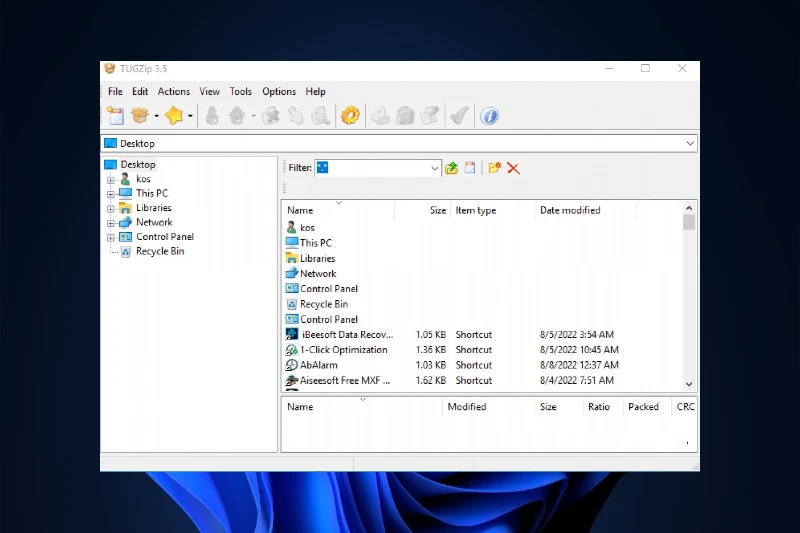Click the greyed-out disk drive toolbar icon
This screenshot has height=533, width=800.
[380, 116]
